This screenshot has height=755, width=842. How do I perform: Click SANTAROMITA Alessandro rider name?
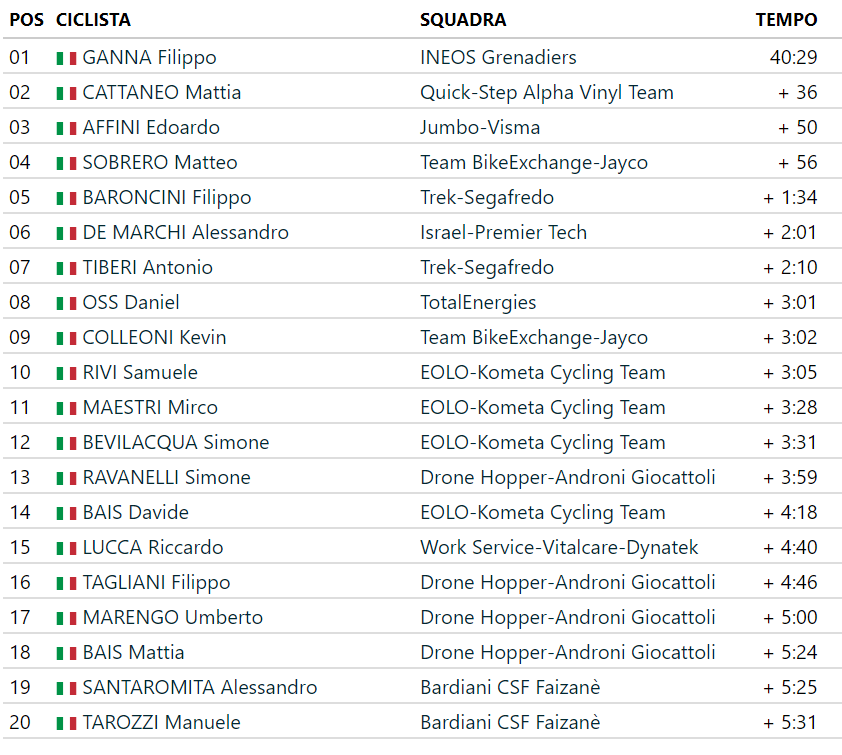click(x=200, y=688)
